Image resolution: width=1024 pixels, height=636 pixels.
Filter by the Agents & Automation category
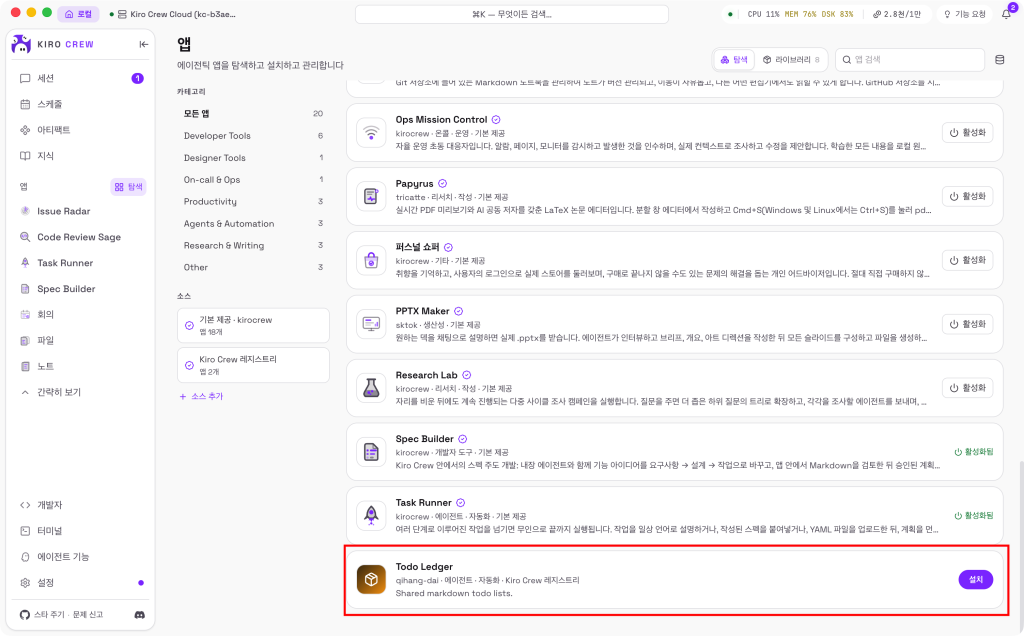pyautogui.click(x=253, y=223)
